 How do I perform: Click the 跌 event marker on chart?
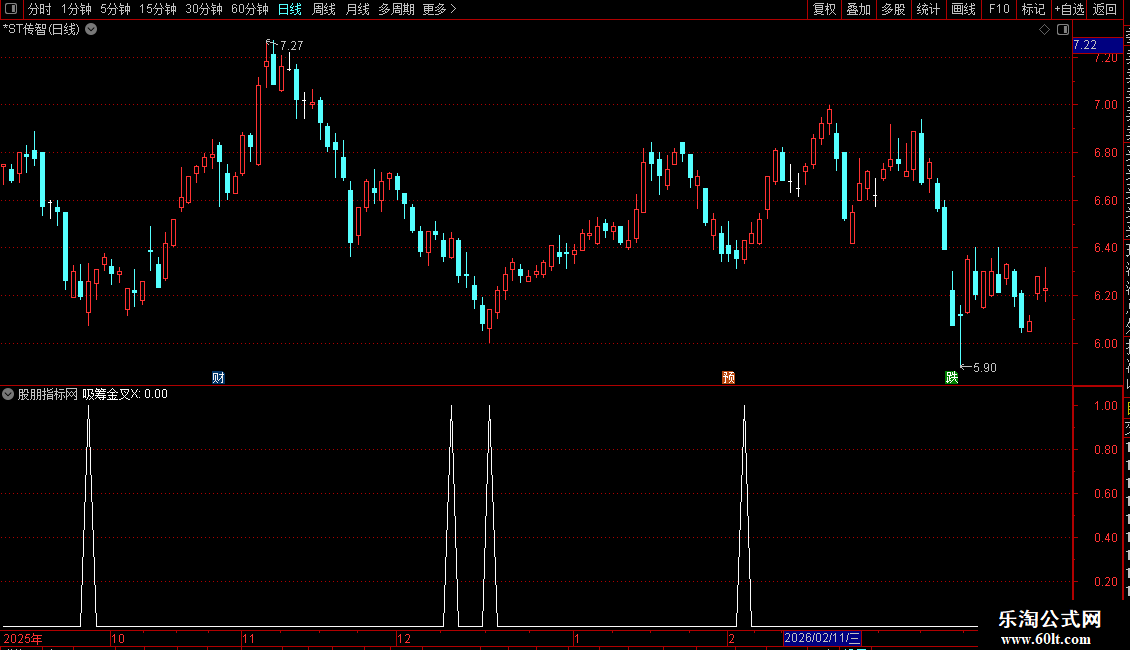coord(952,378)
